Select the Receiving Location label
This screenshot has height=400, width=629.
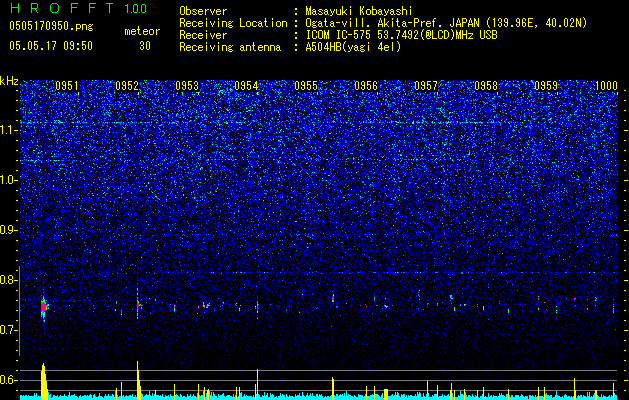coord(233,23)
